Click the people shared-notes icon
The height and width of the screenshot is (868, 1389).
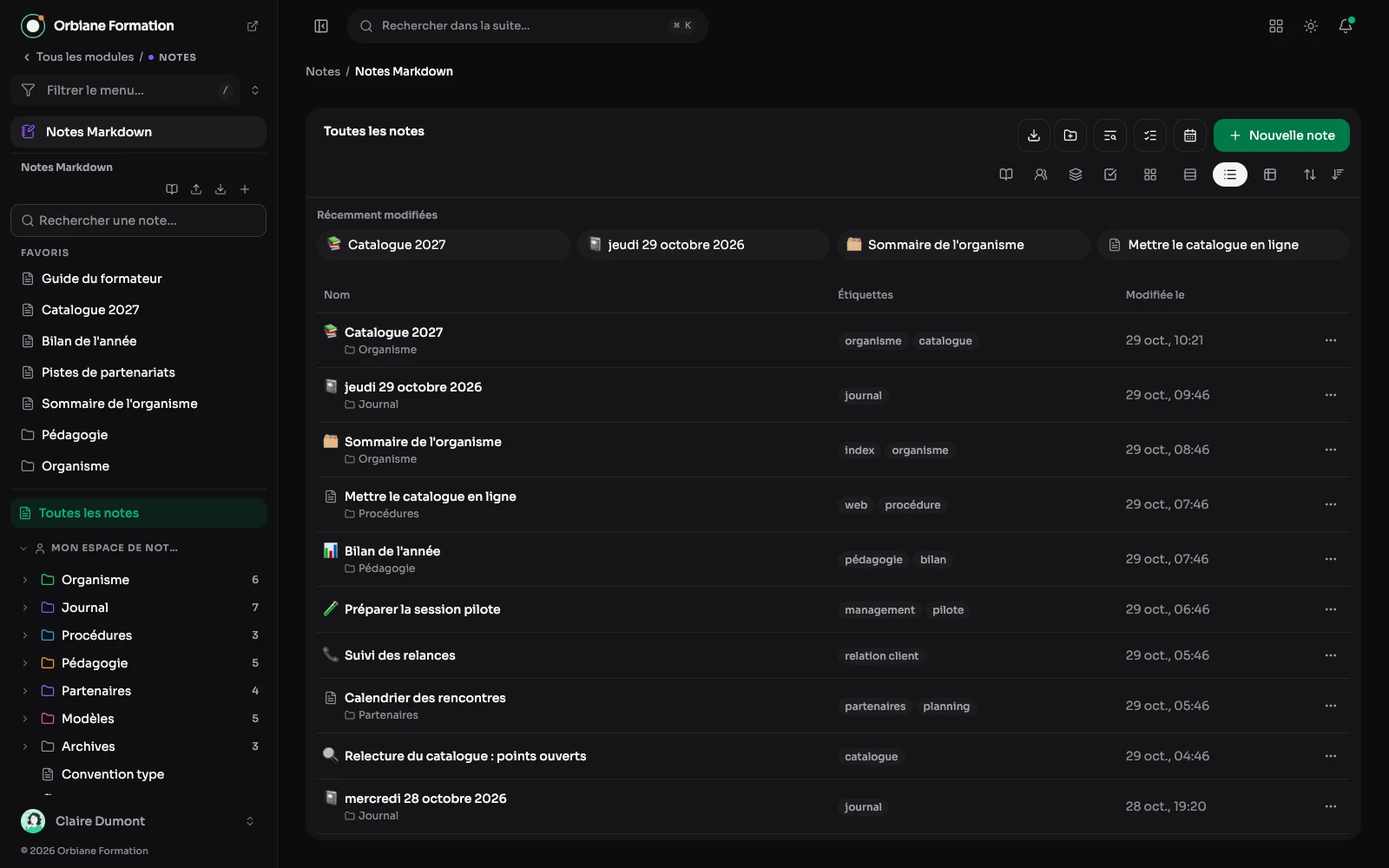(x=1041, y=174)
